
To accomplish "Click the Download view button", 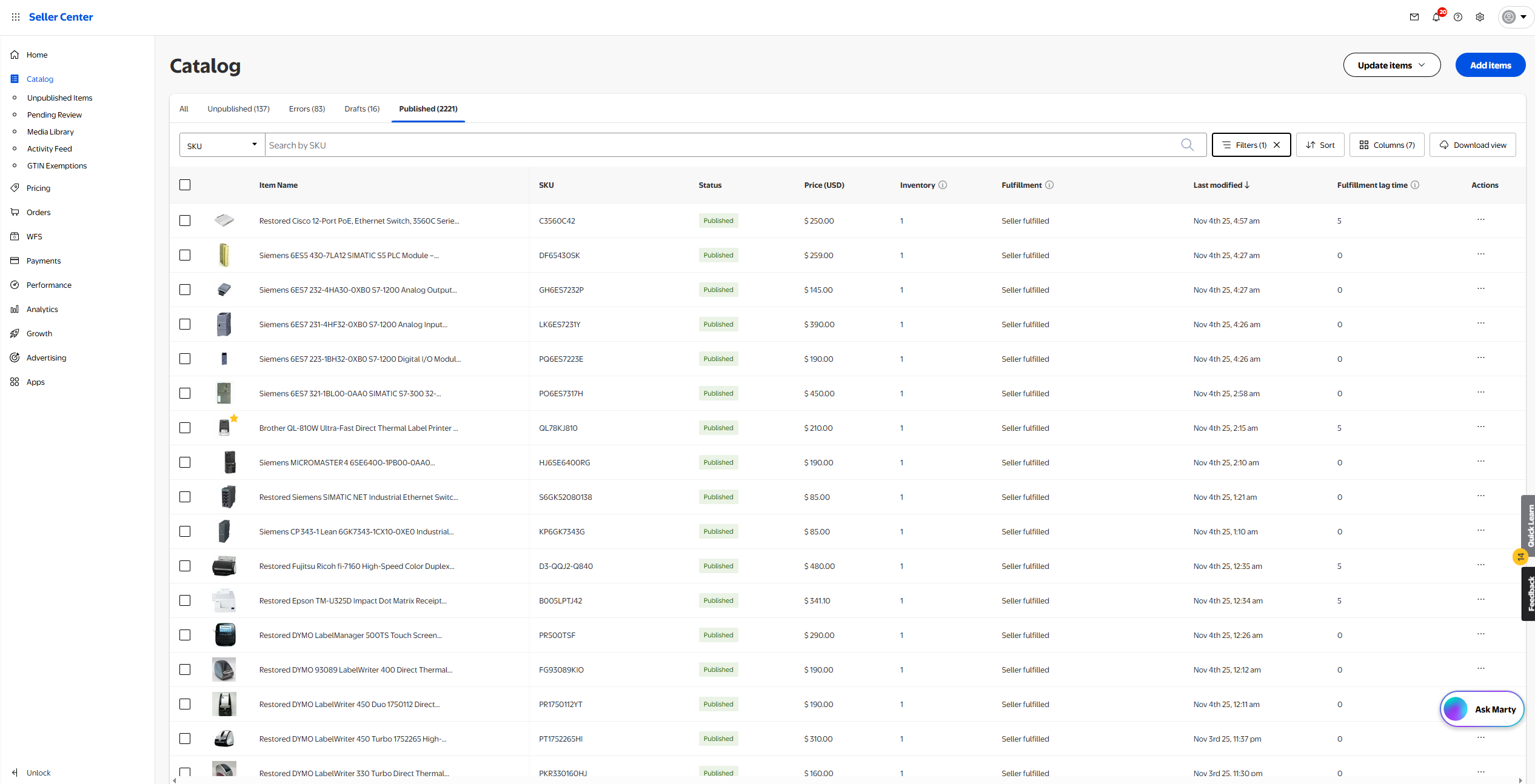I will point(1473,145).
